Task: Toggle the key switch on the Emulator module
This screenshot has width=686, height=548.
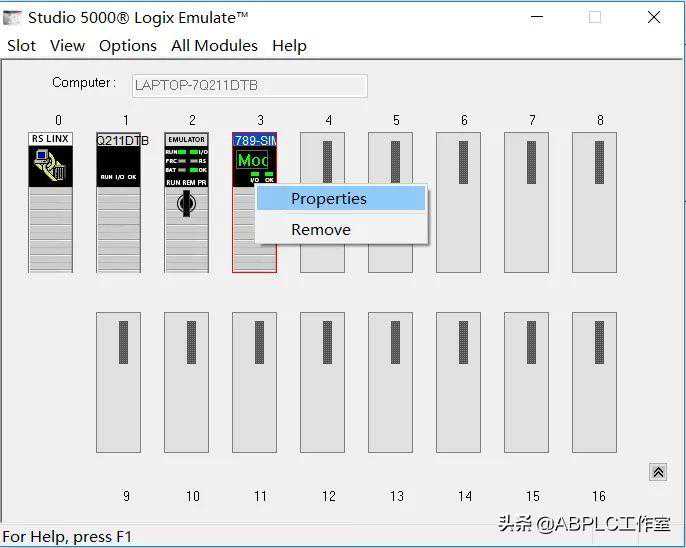Action: pos(186,204)
